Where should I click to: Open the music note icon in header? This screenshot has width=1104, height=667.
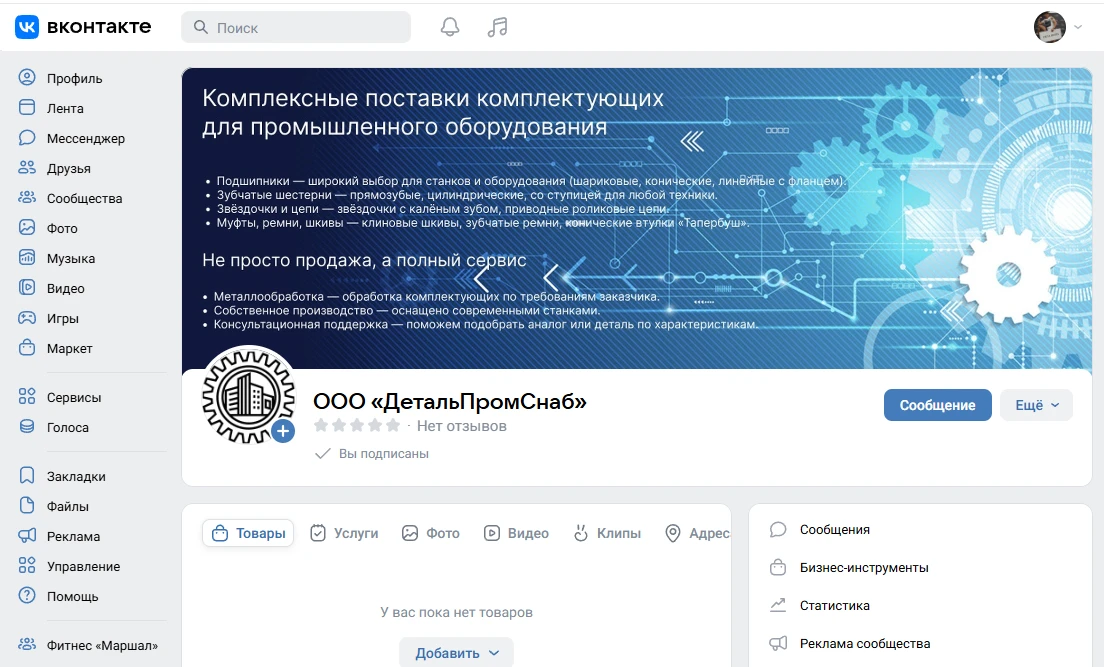pos(497,27)
